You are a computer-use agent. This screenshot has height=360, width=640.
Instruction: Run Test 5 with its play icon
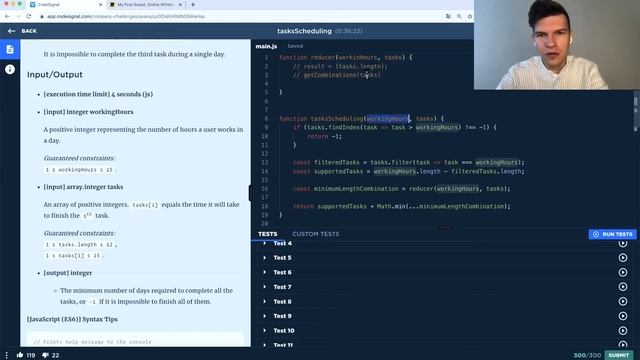coord(623,258)
